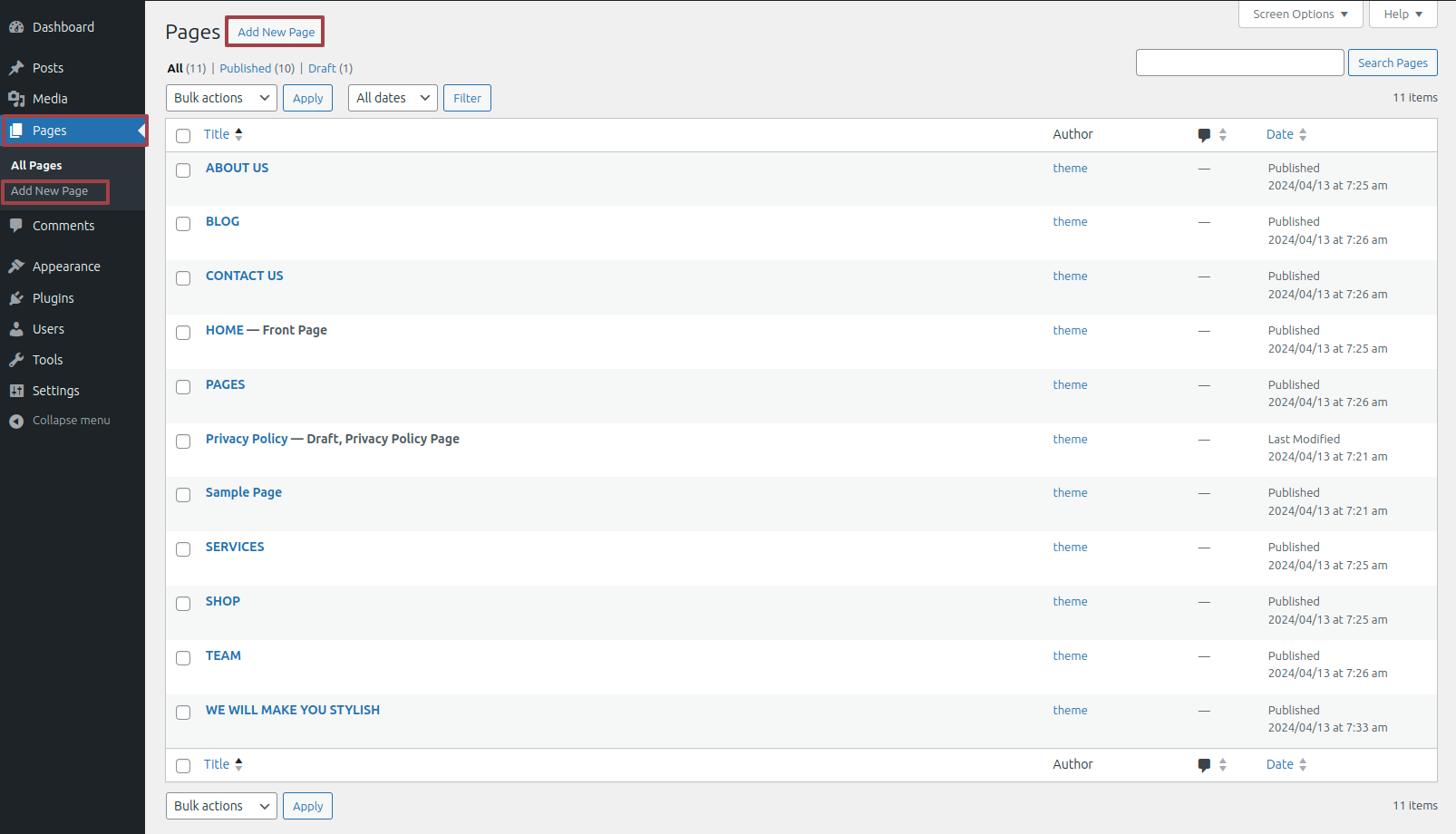1456x834 pixels.
Task: Expand Screen Options panel
Action: click(x=1300, y=14)
